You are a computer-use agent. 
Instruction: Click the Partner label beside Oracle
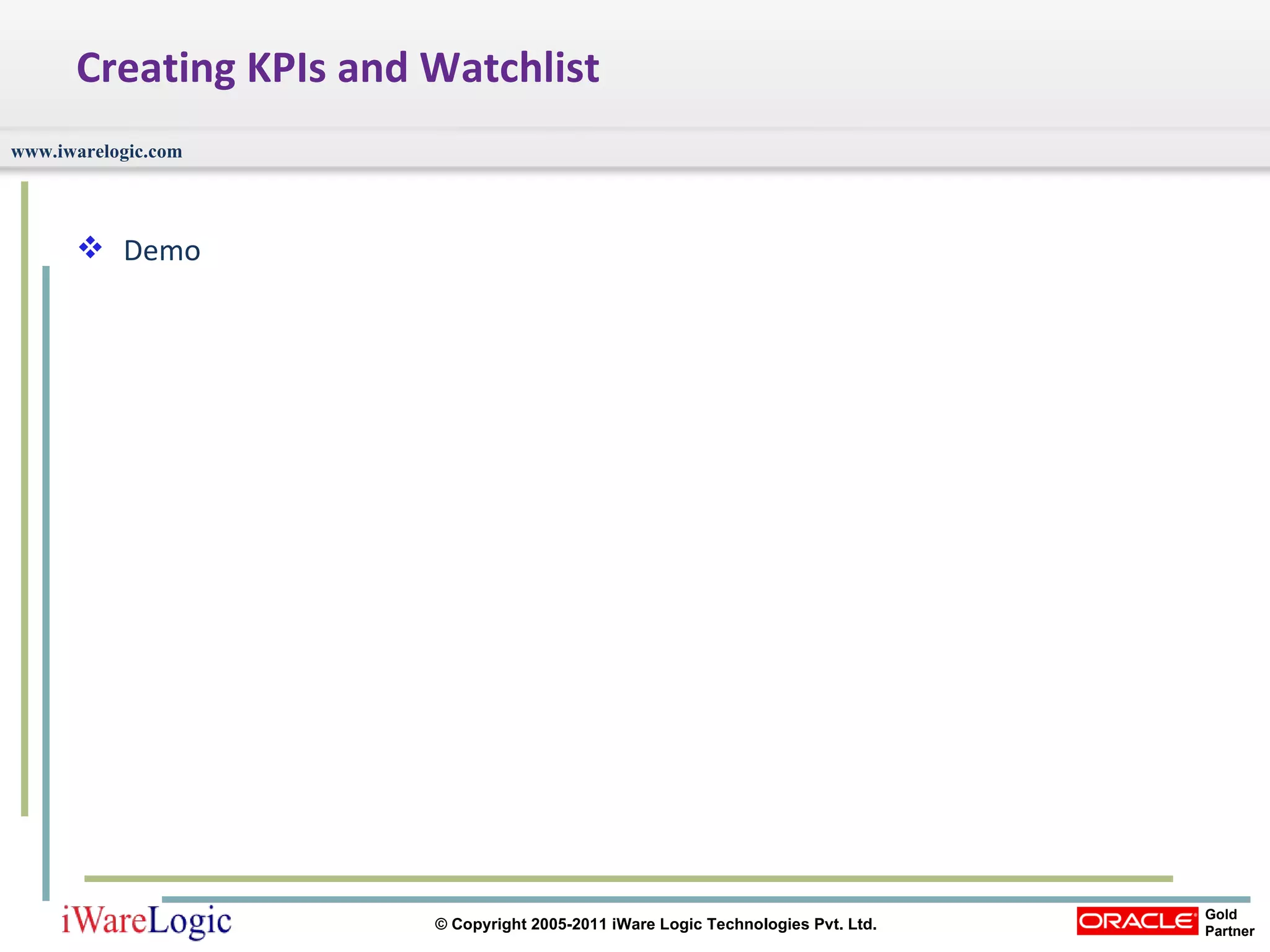1229,931
